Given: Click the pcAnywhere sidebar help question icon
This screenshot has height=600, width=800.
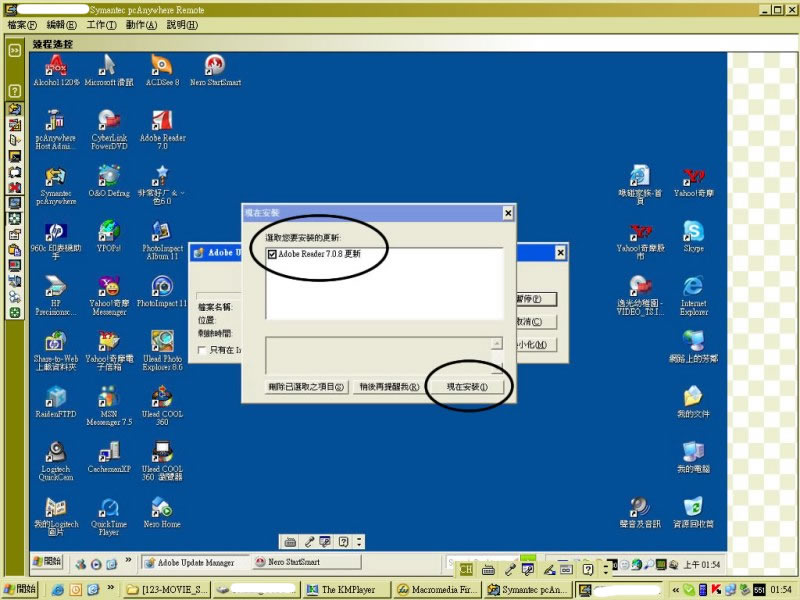Looking at the screenshot, I should coord(15,91).
